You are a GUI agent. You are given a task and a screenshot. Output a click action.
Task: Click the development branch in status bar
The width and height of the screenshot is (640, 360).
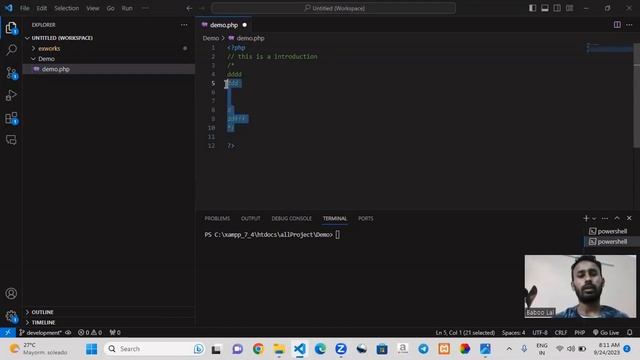[x=40, y=332]
